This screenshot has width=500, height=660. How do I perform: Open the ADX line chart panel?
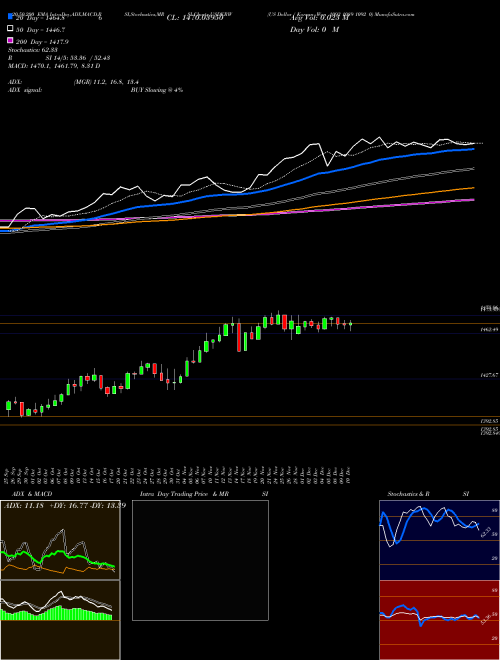pos(60,540)
